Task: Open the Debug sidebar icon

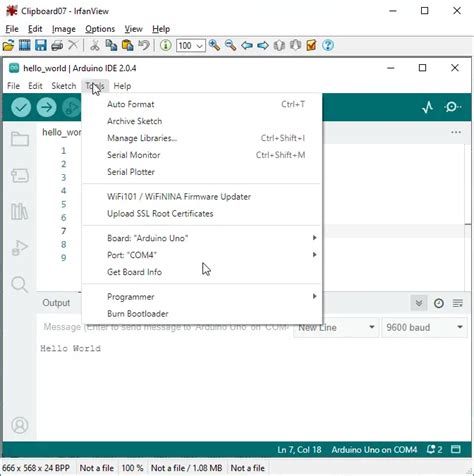Action: coord(20,248)
